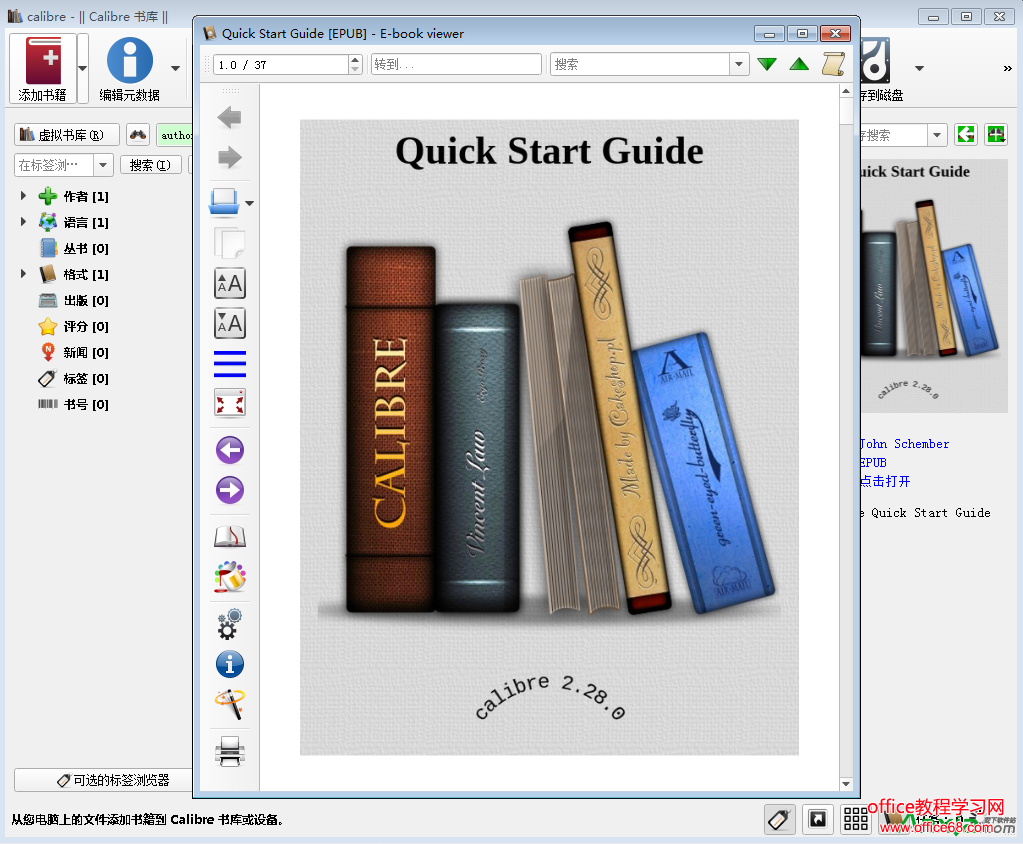Select the 标签 item in tag browser

tap(75, 378)
